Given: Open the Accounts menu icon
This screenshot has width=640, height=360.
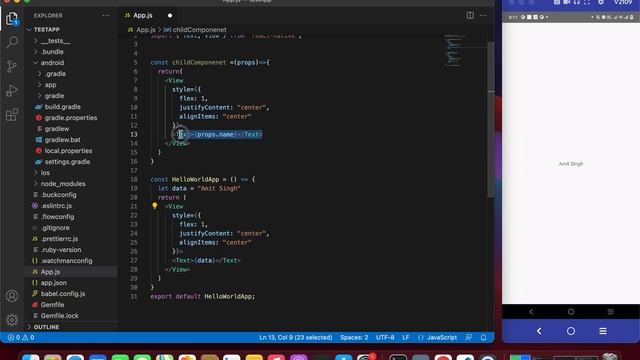Looking at the screenshot, I should click(12, 296).
